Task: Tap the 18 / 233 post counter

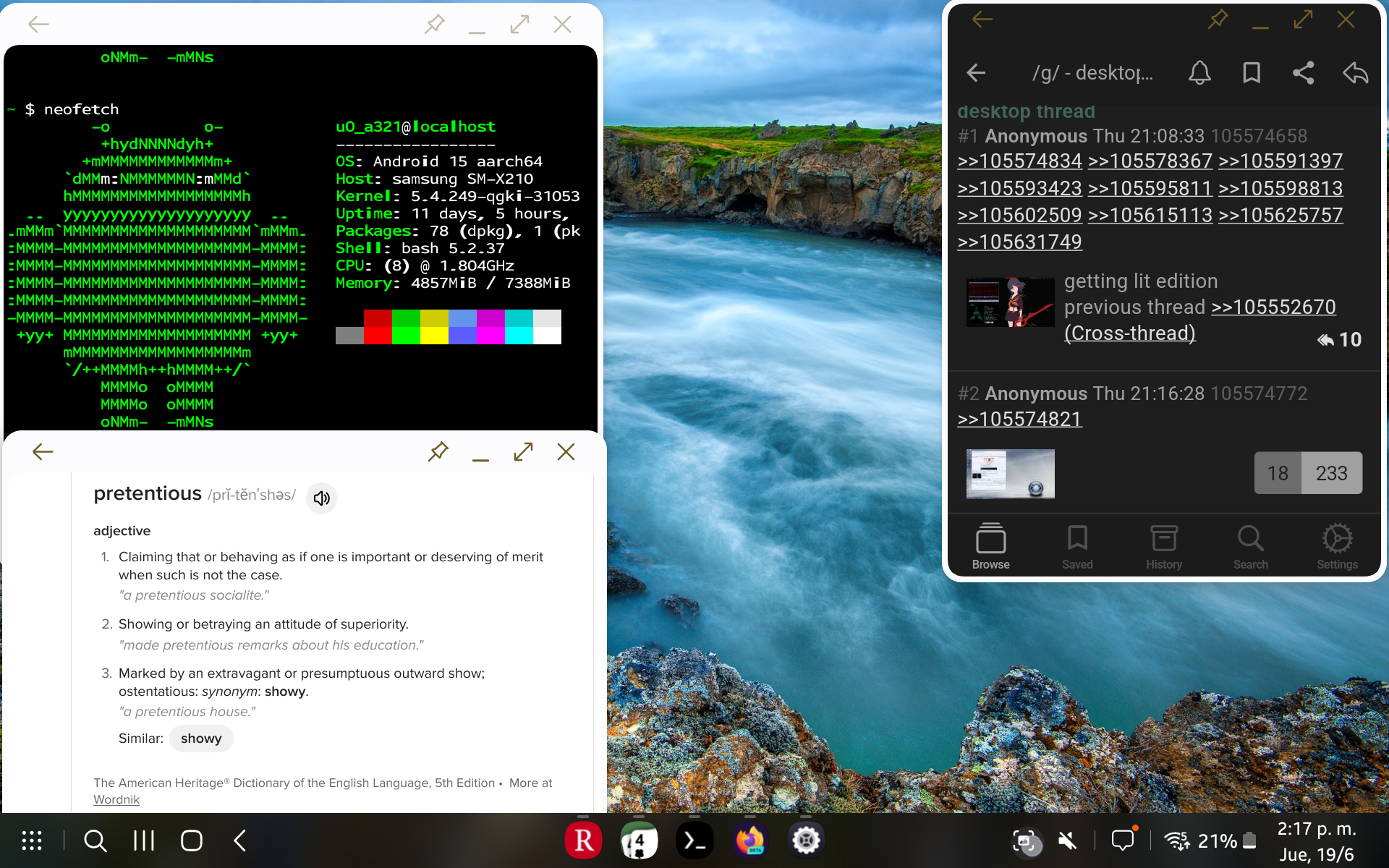Action: 1308,473
